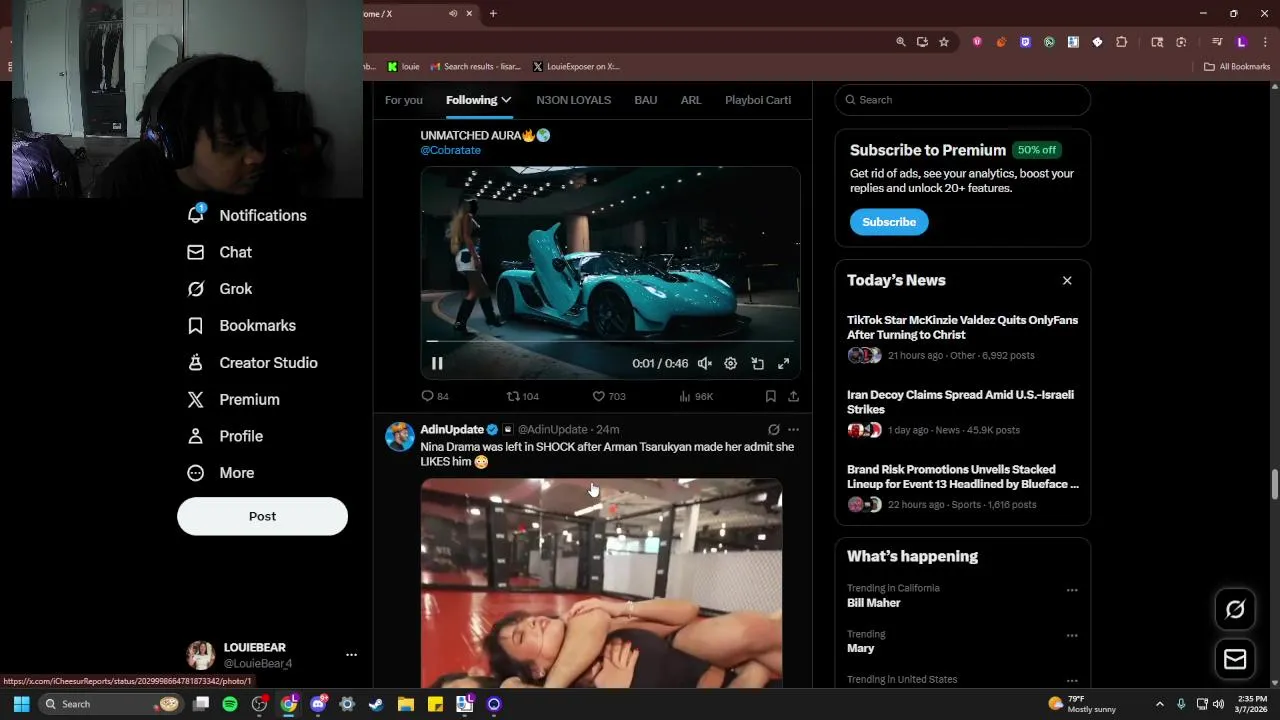Screen dimensions: 1280x720
Task: Open the Extensions puzzle menu
Action: (1121, 42)
